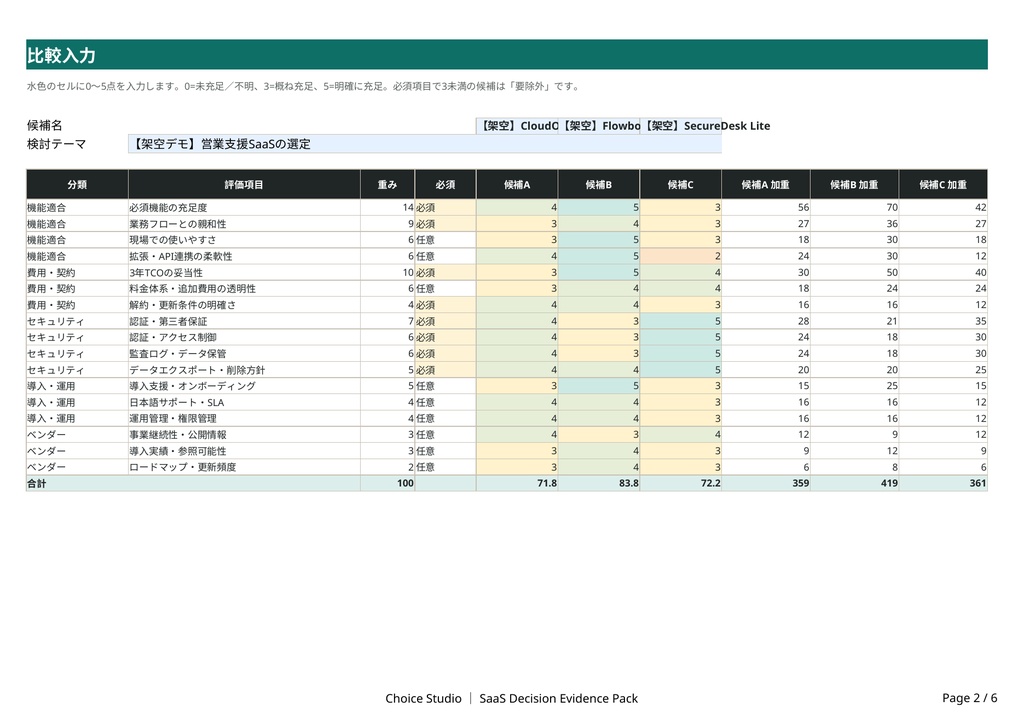Click the total weight 100 cell
This screenshot has height=724, width=1024.
tap(387, 483)
